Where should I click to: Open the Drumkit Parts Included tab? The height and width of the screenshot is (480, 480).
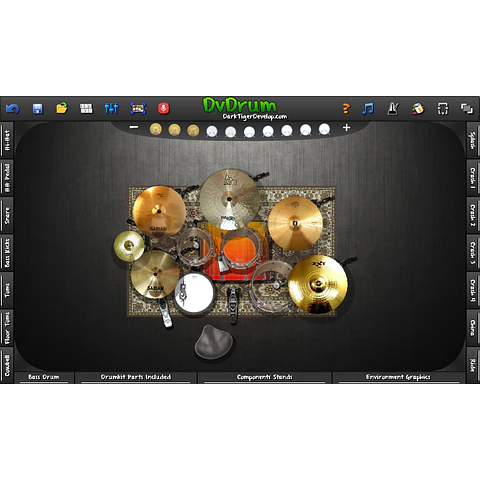pyautogui.click(x=136, y=377)
